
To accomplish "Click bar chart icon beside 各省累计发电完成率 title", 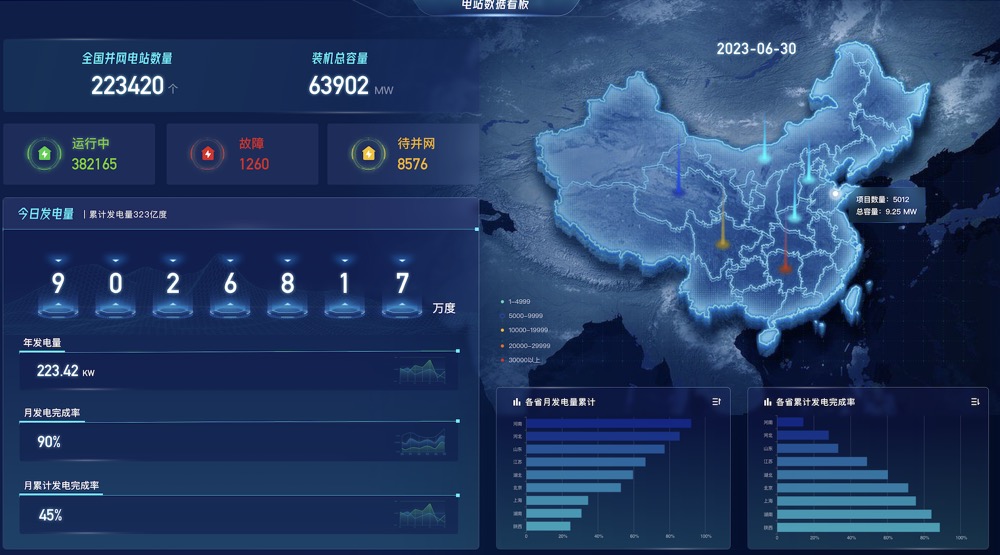I will [x=766, y=401].
